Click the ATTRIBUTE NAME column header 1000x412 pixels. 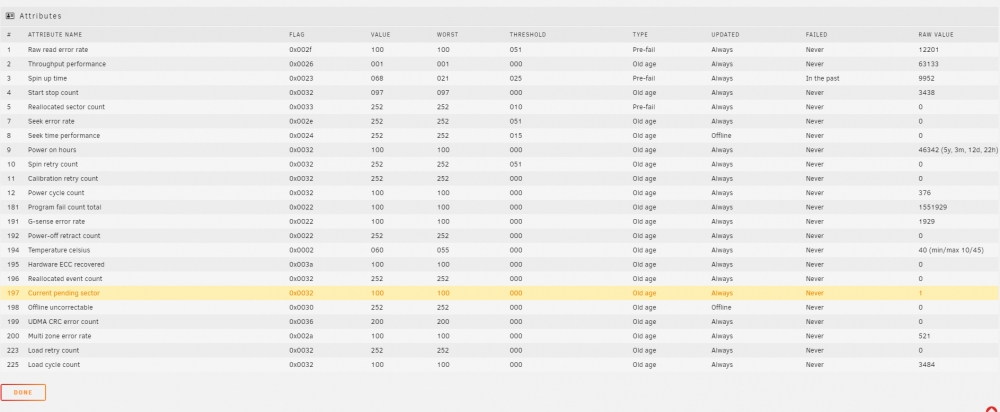pyautogui.click(x=55, y=34)
